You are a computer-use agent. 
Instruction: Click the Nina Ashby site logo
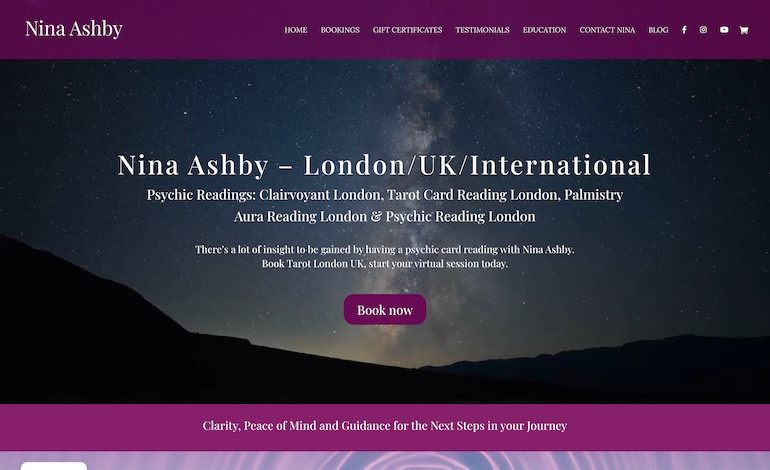point(74,28)
